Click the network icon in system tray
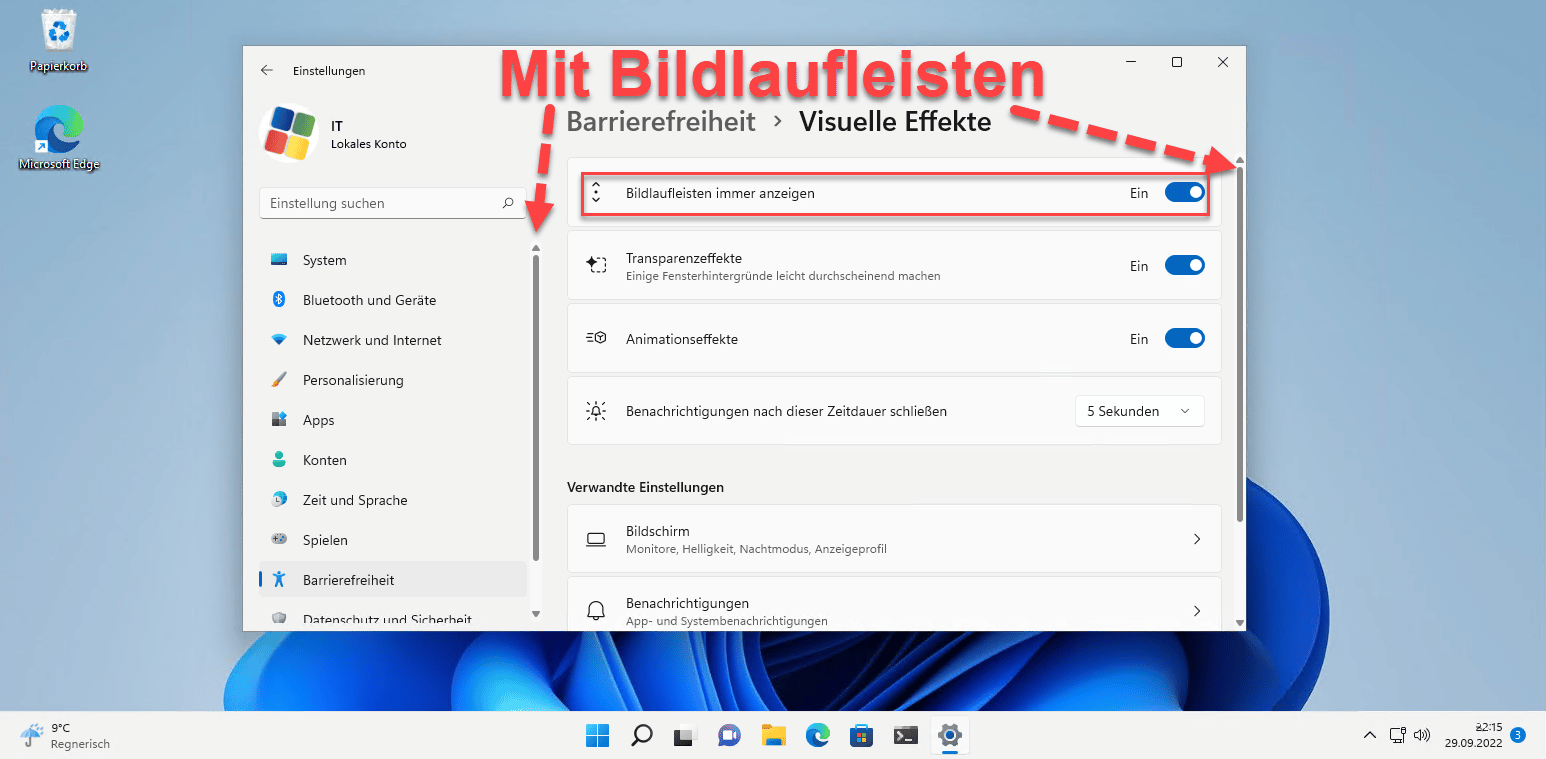1546x759 pixels. [1399, 736]
